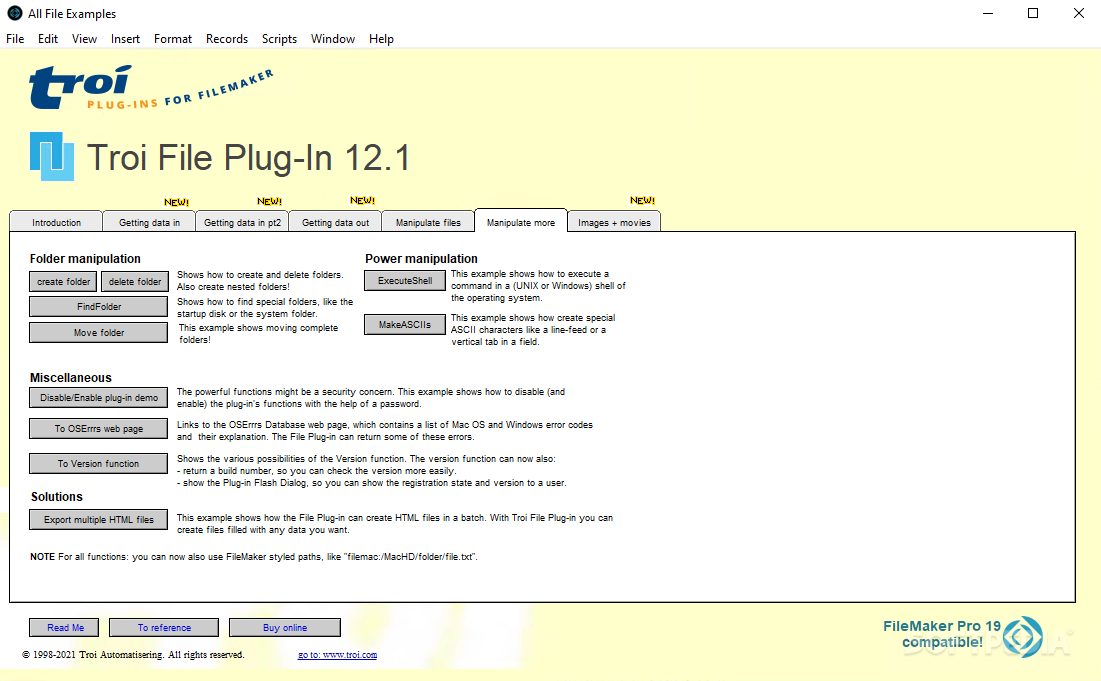Switch to Getting data in pt2 tab
Screen dimensions: 1101x681
point(242,222)
